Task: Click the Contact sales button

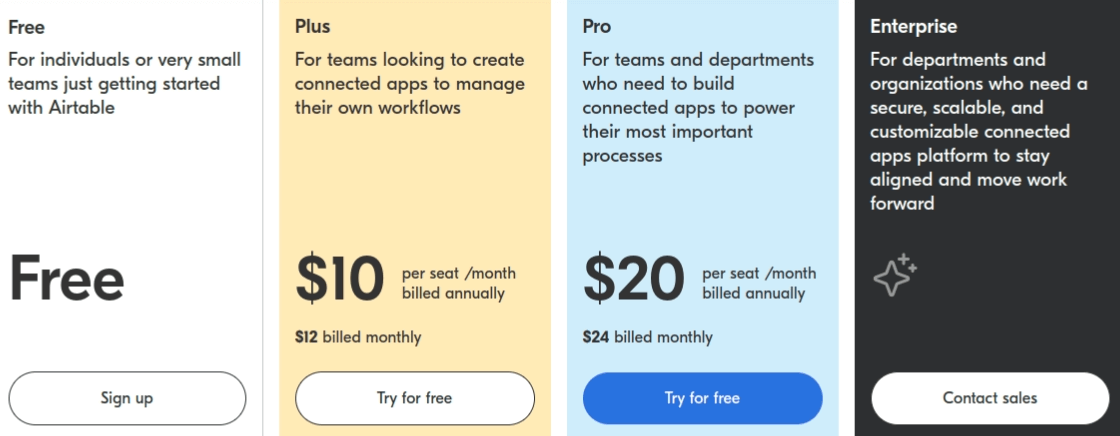Action: click(990, 398)
